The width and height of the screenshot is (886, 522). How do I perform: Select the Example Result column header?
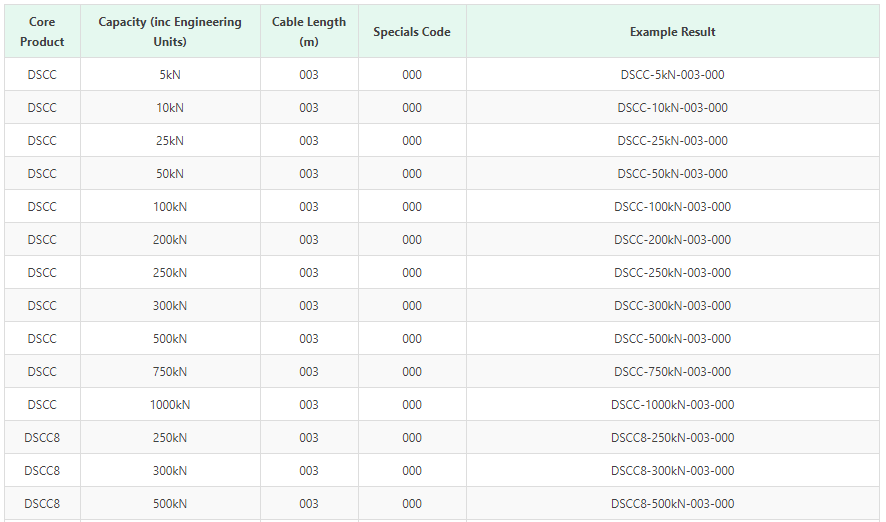pyautogui.click(x=672, y=32)
